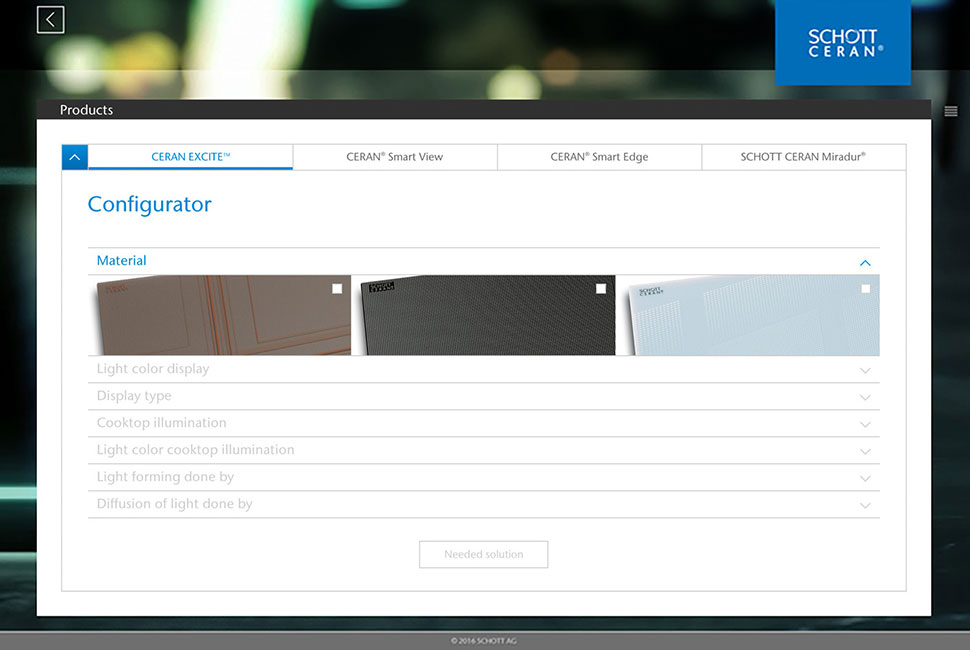970x650 pixels.
Task: Switch to the CERAN Smart Edge tab
Action: pos(599,157)
